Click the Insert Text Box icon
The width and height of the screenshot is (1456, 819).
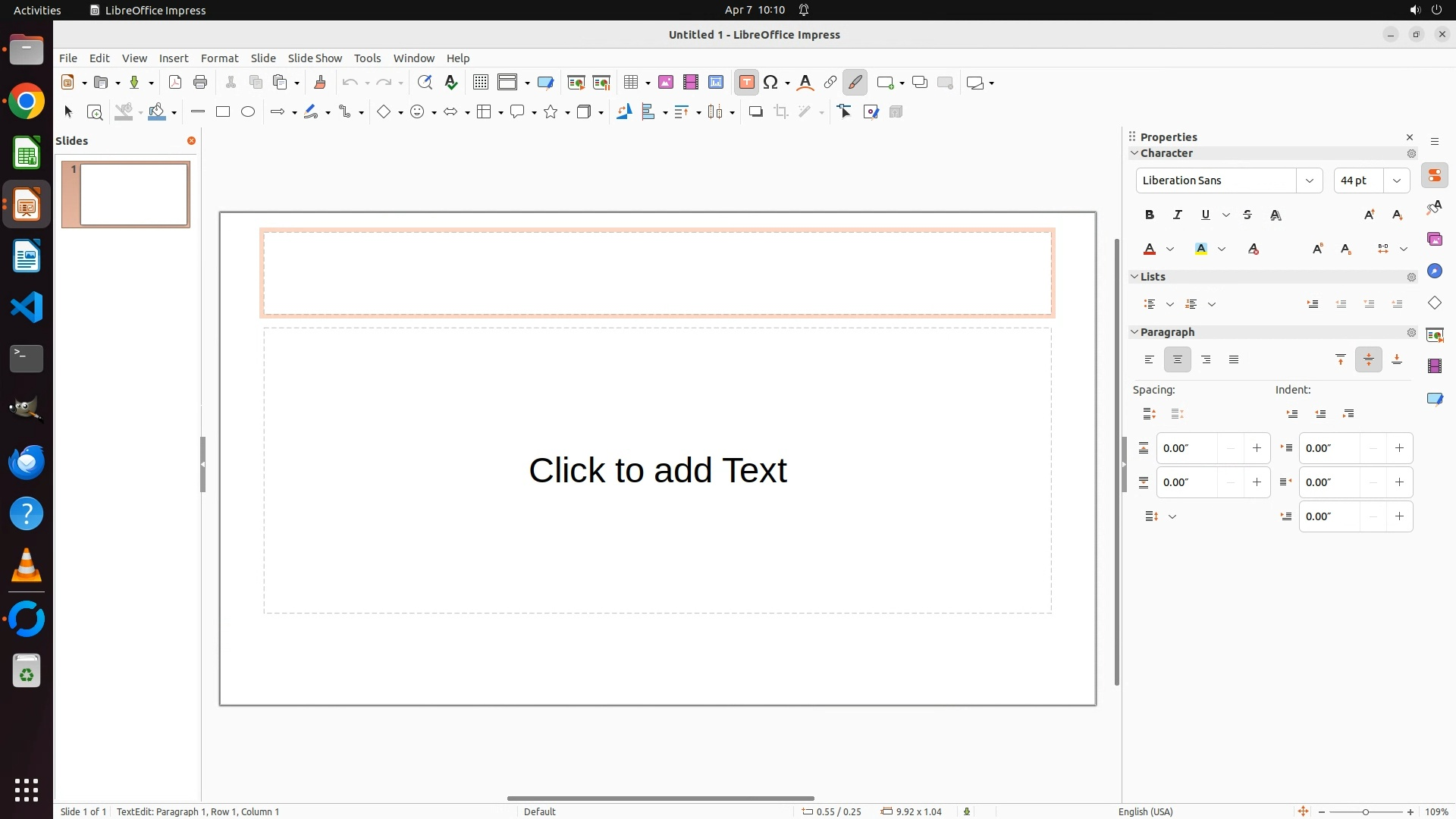coord(746,83)
